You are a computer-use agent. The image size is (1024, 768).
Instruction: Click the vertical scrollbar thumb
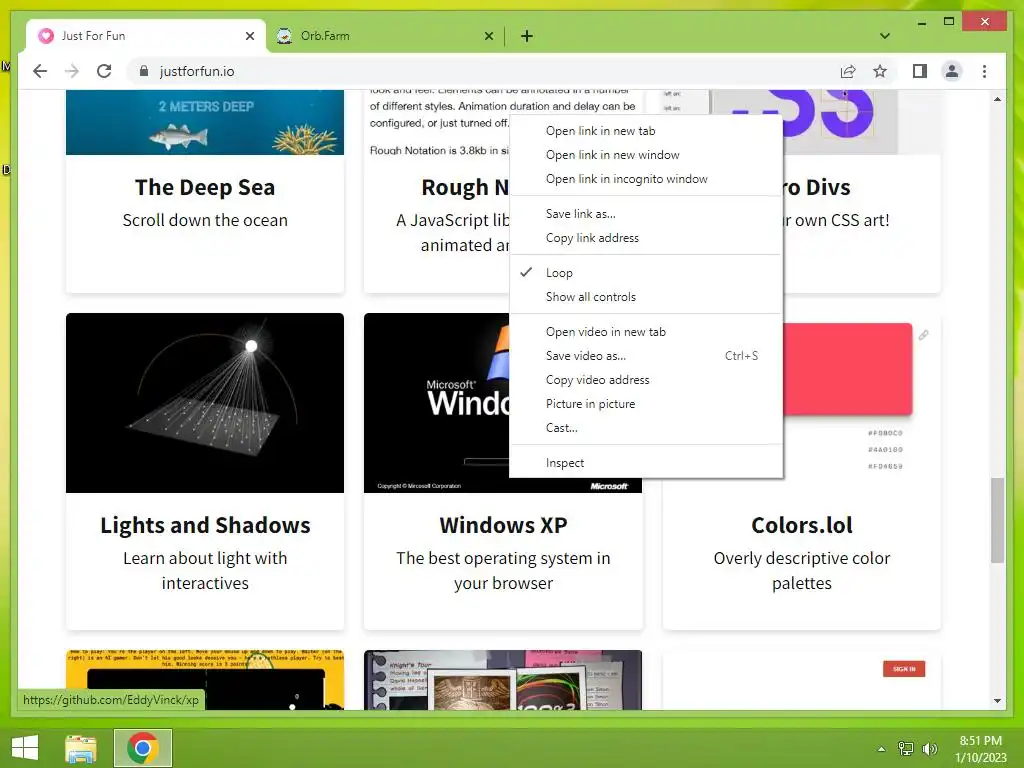997,520
